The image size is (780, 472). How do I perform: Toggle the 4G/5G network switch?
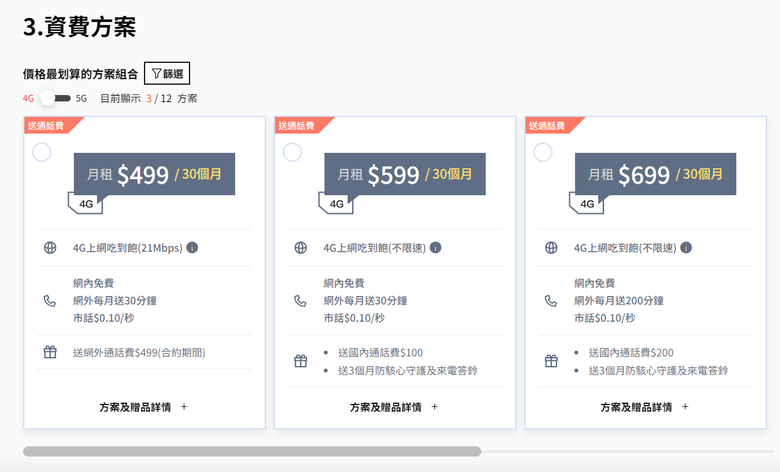click(55, 98)
